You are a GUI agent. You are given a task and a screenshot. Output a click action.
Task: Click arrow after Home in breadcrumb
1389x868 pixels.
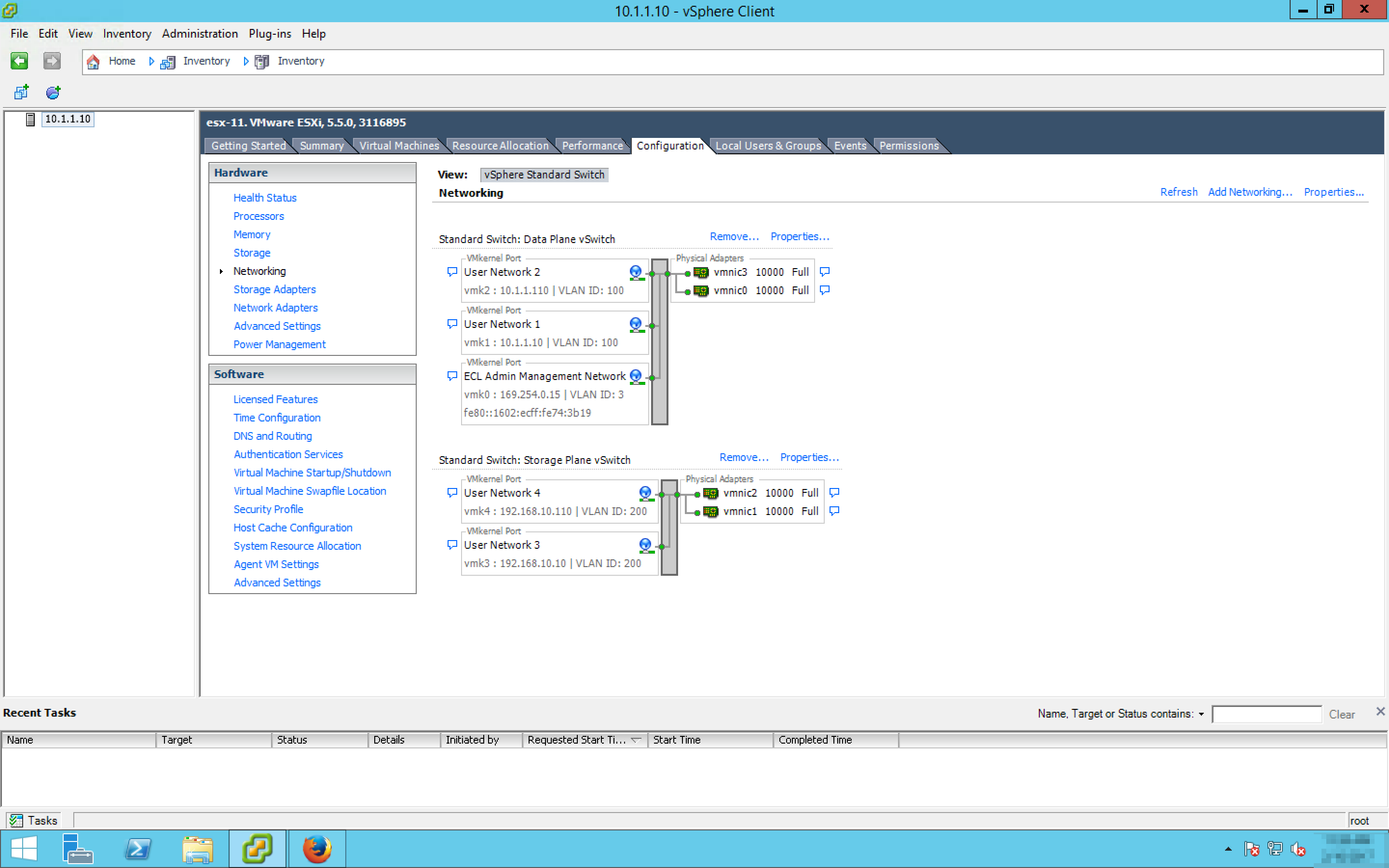(x=151, y=61)
